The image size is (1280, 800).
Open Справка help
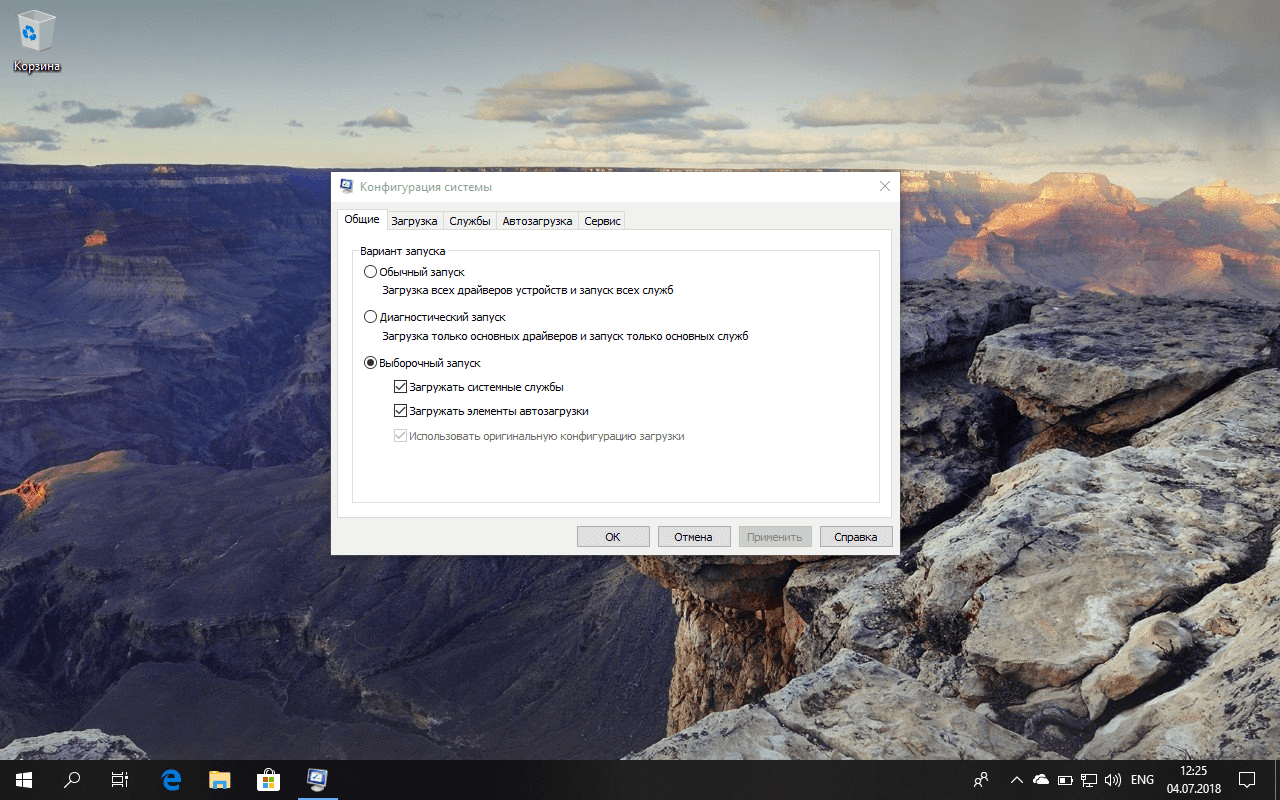point(855,536)
